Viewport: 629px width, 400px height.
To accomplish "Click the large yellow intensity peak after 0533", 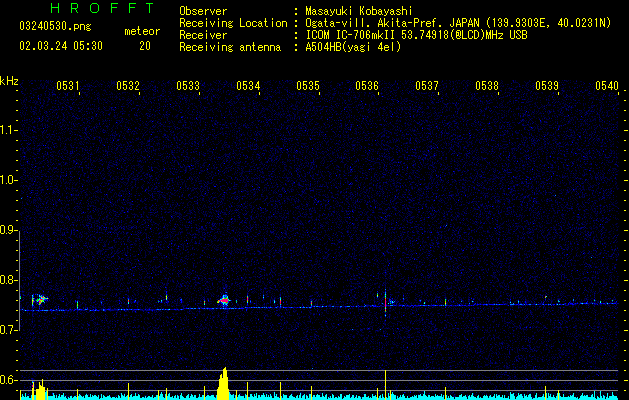I will 223,384.
